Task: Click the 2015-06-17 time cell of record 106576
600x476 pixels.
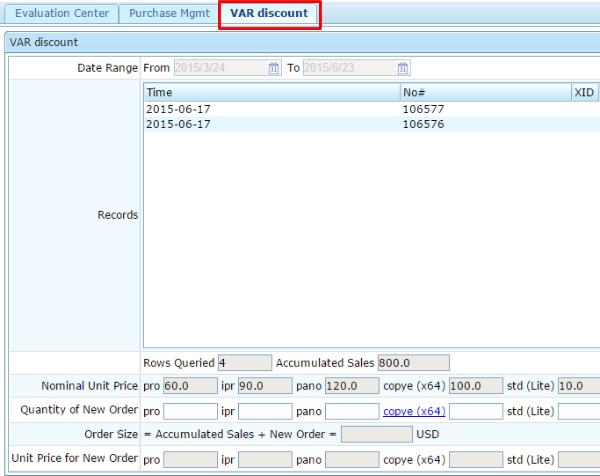Action: (x=178, y=124)
